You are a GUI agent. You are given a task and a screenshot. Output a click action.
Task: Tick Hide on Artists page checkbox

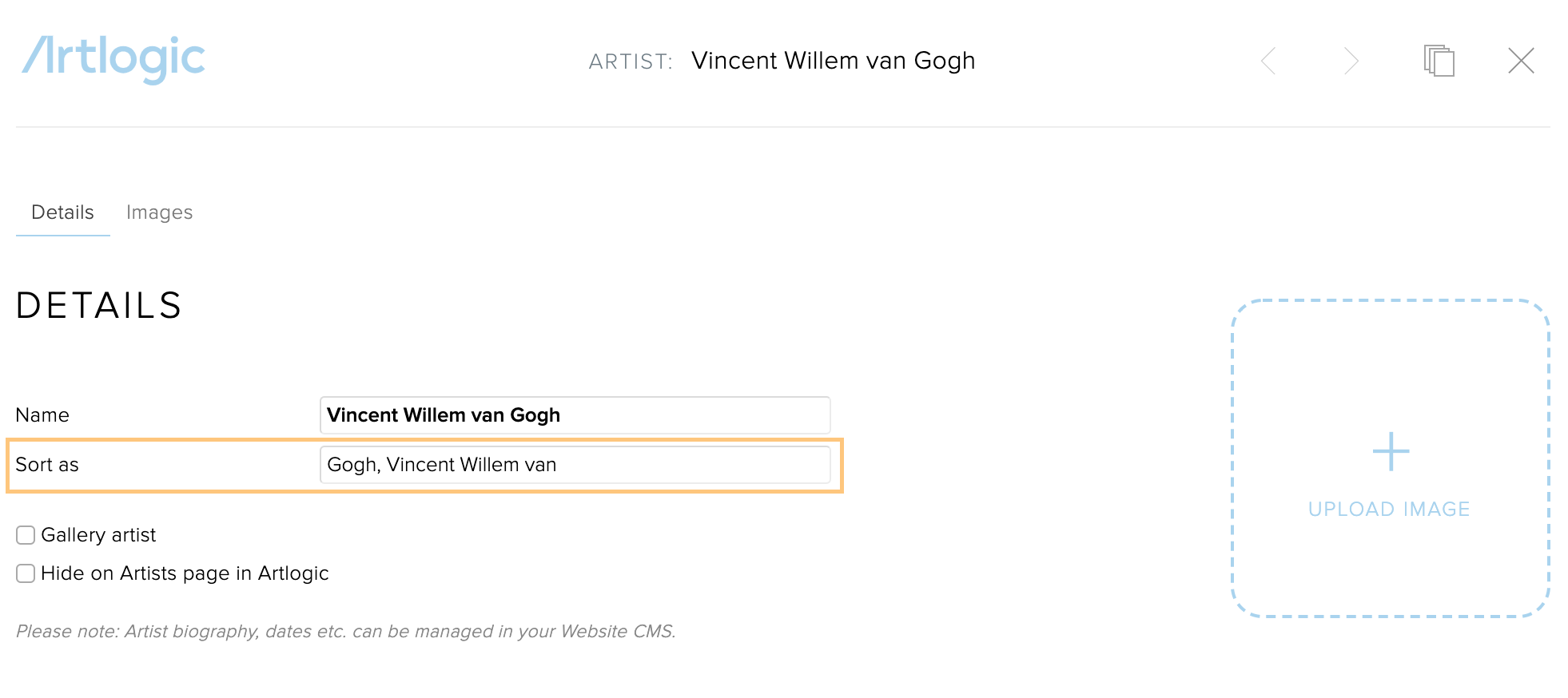click(26, 573)
